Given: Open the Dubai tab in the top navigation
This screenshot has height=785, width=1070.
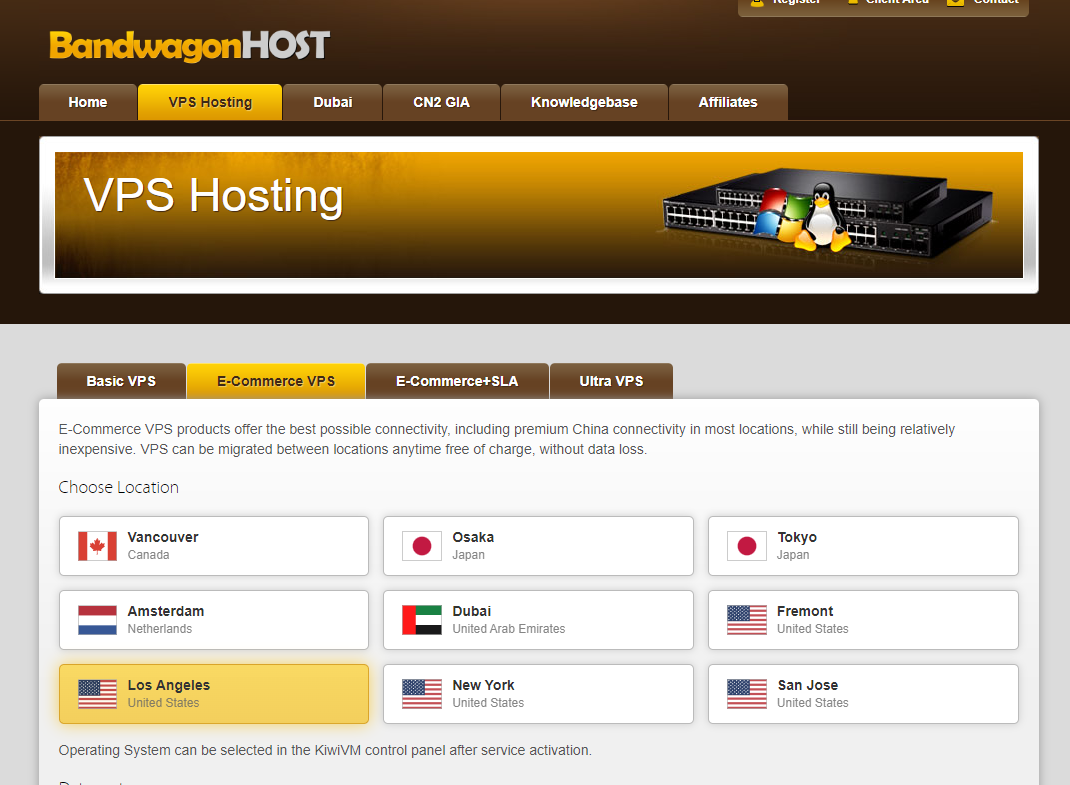Looking at the screenshot, I should click(x=332, y=102).
